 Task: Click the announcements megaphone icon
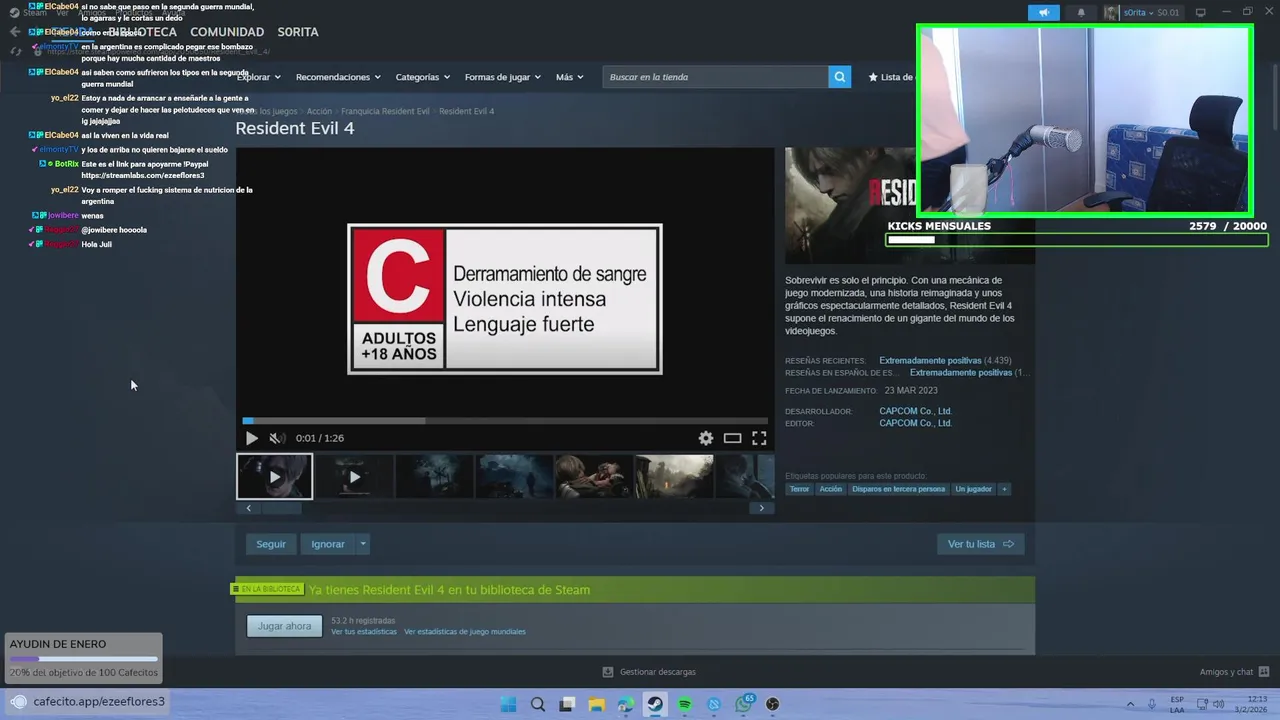(x=1043, y=13)
